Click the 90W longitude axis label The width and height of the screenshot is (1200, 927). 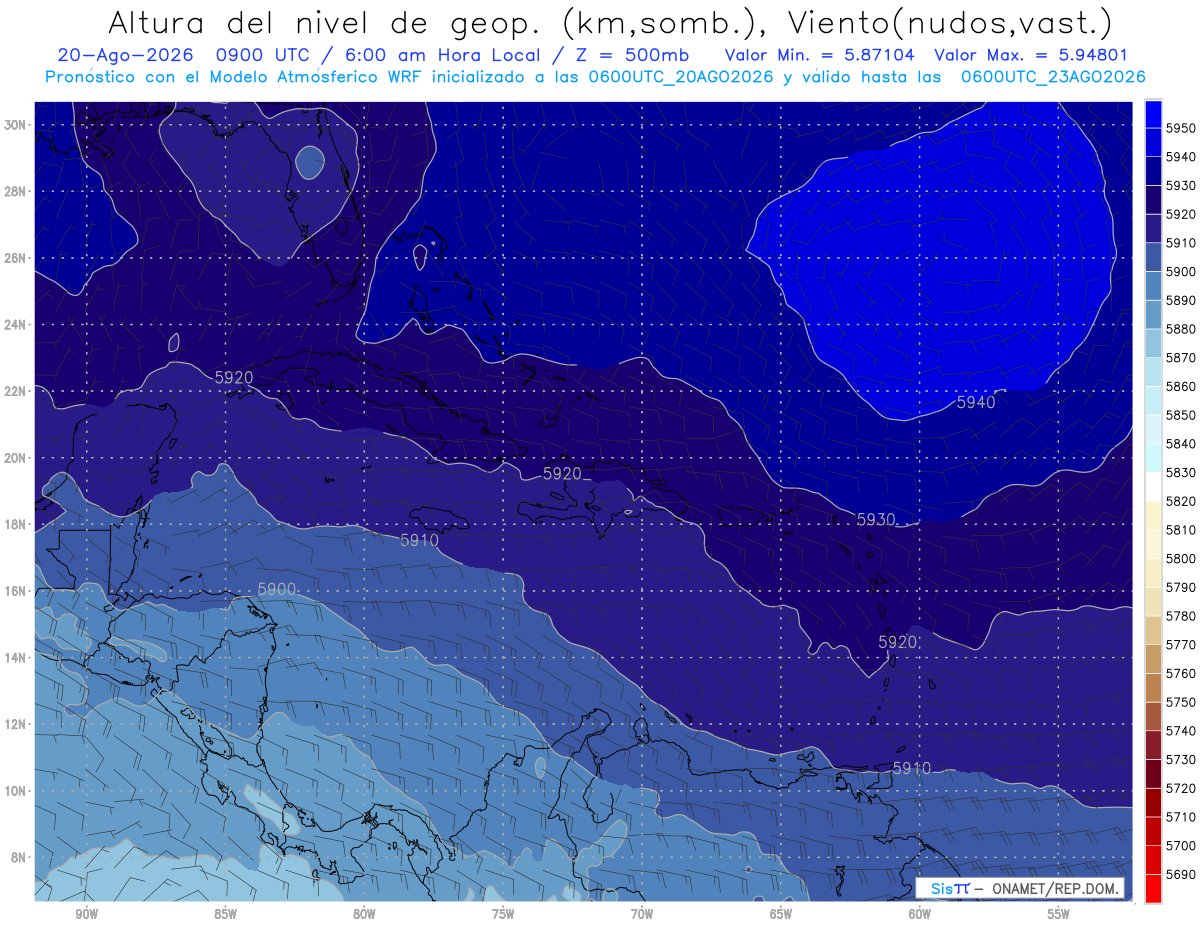coord(86,914)
